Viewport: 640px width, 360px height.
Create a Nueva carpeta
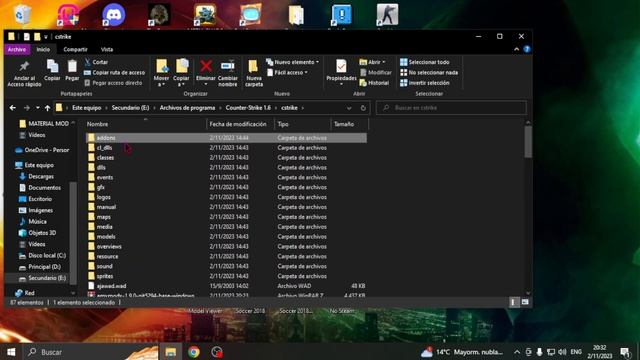pyautogui.click(x=254, y=73)
